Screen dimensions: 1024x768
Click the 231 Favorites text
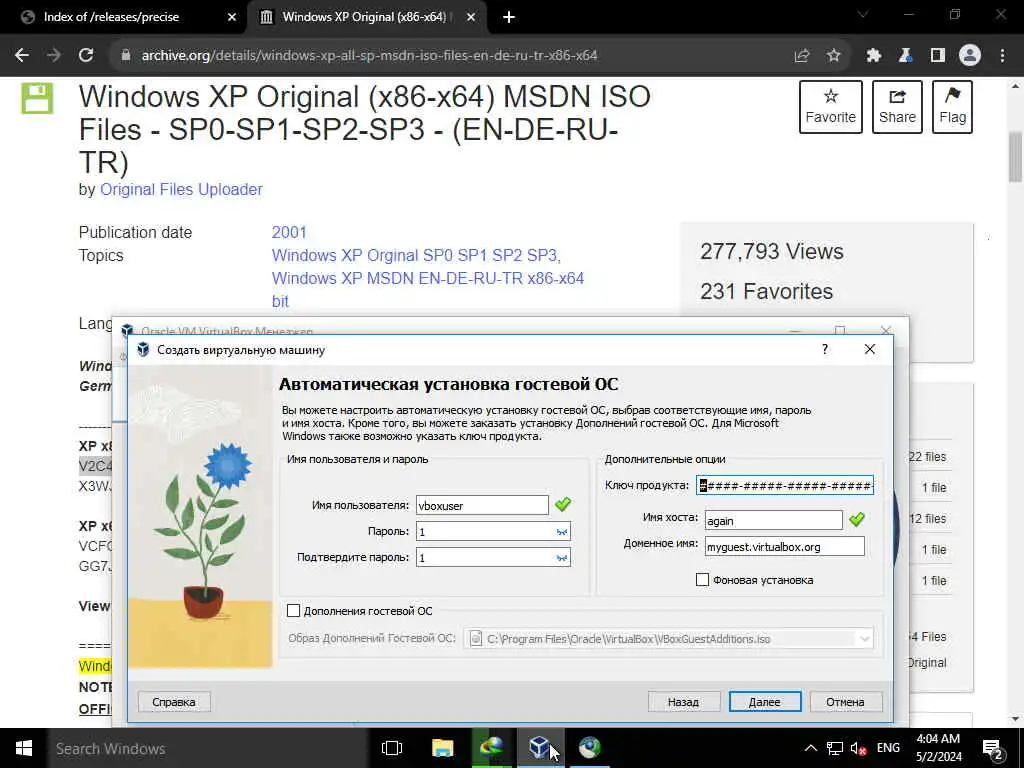click(x=767, y=291)
